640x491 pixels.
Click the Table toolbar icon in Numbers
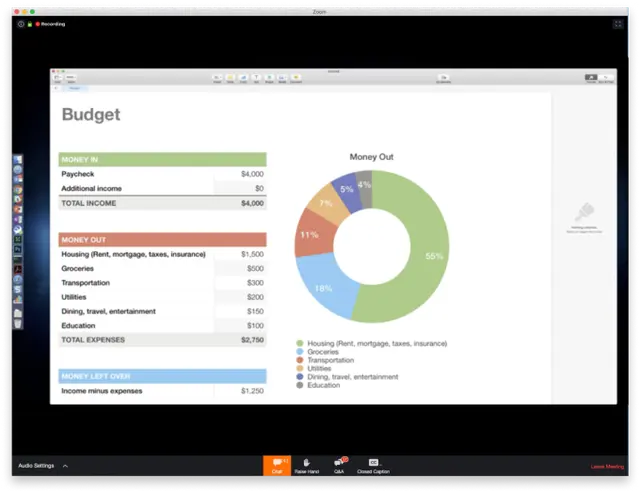(230, 78)
